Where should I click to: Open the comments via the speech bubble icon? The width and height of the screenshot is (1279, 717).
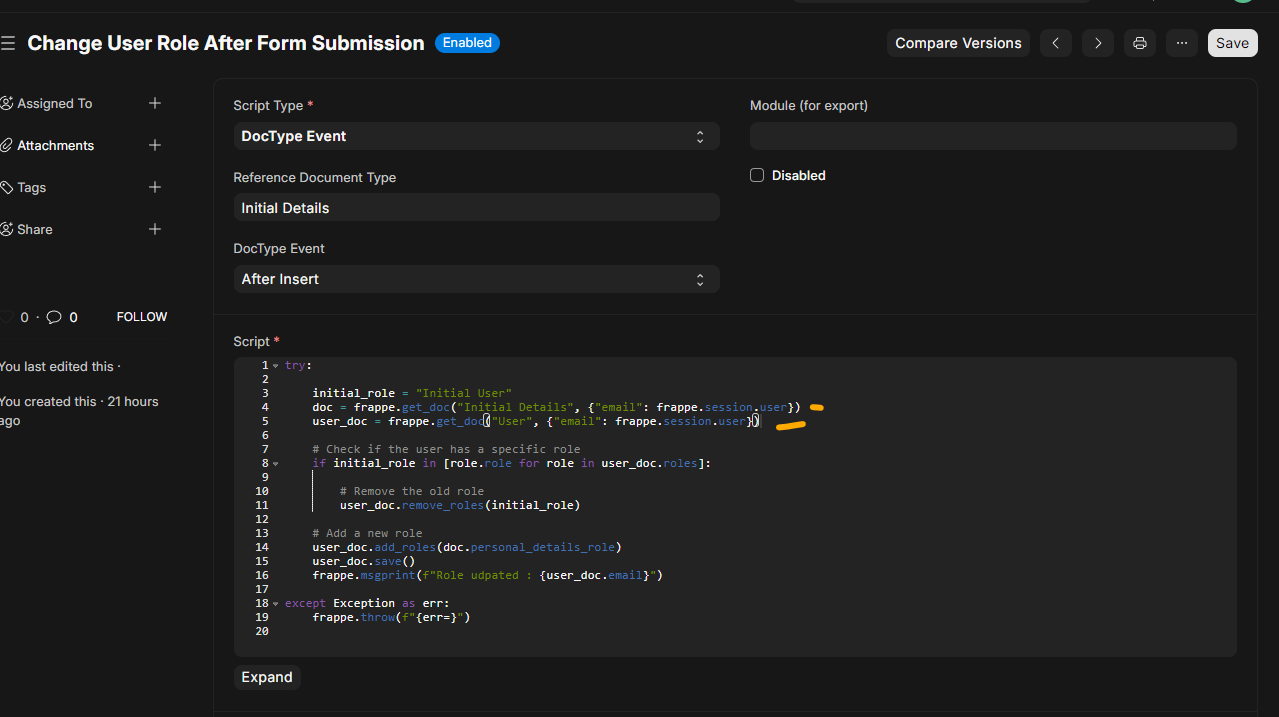point(54,316)
